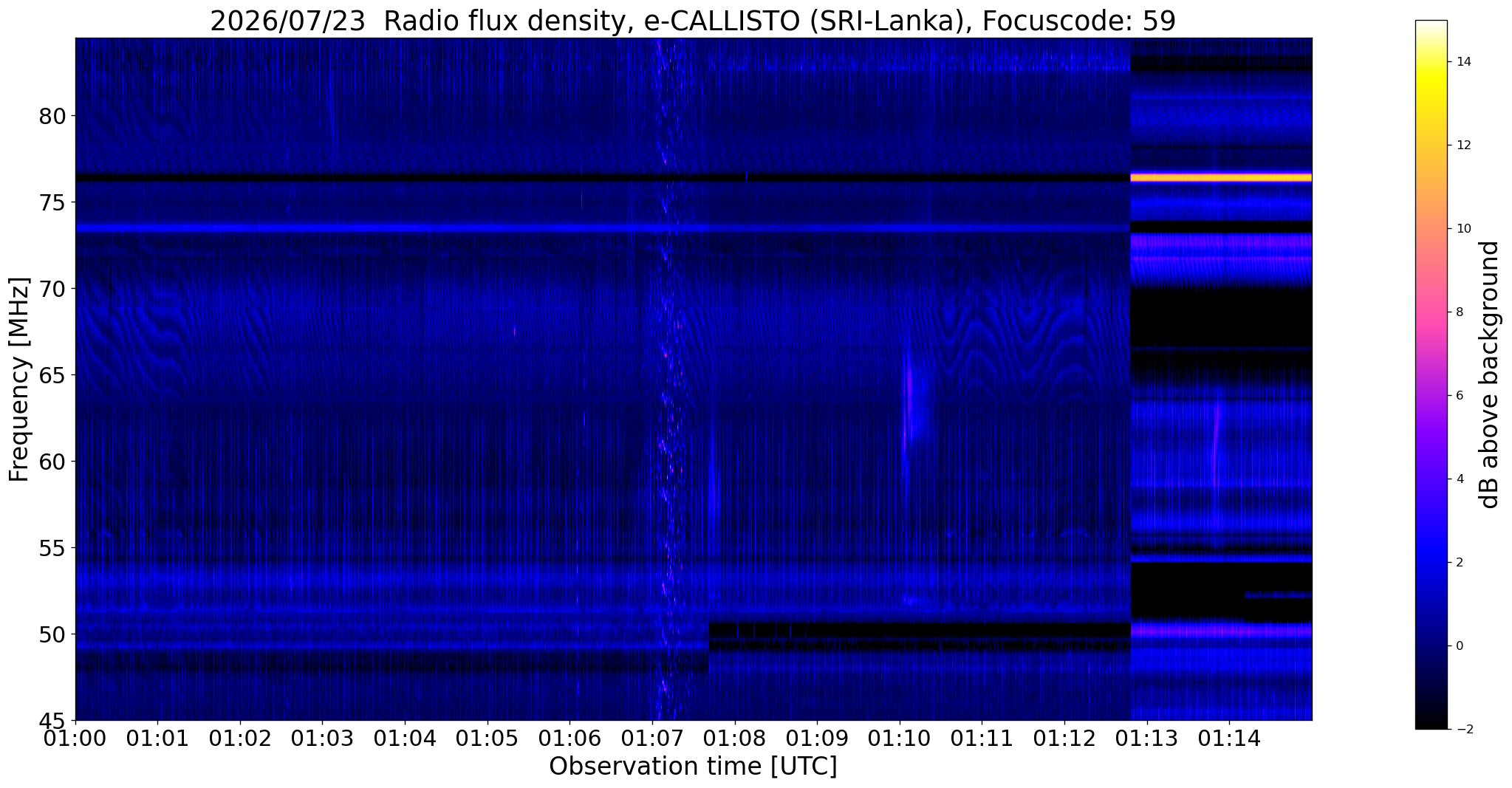
Task: Click the colorbar tick value 14
Action: 1463,62
